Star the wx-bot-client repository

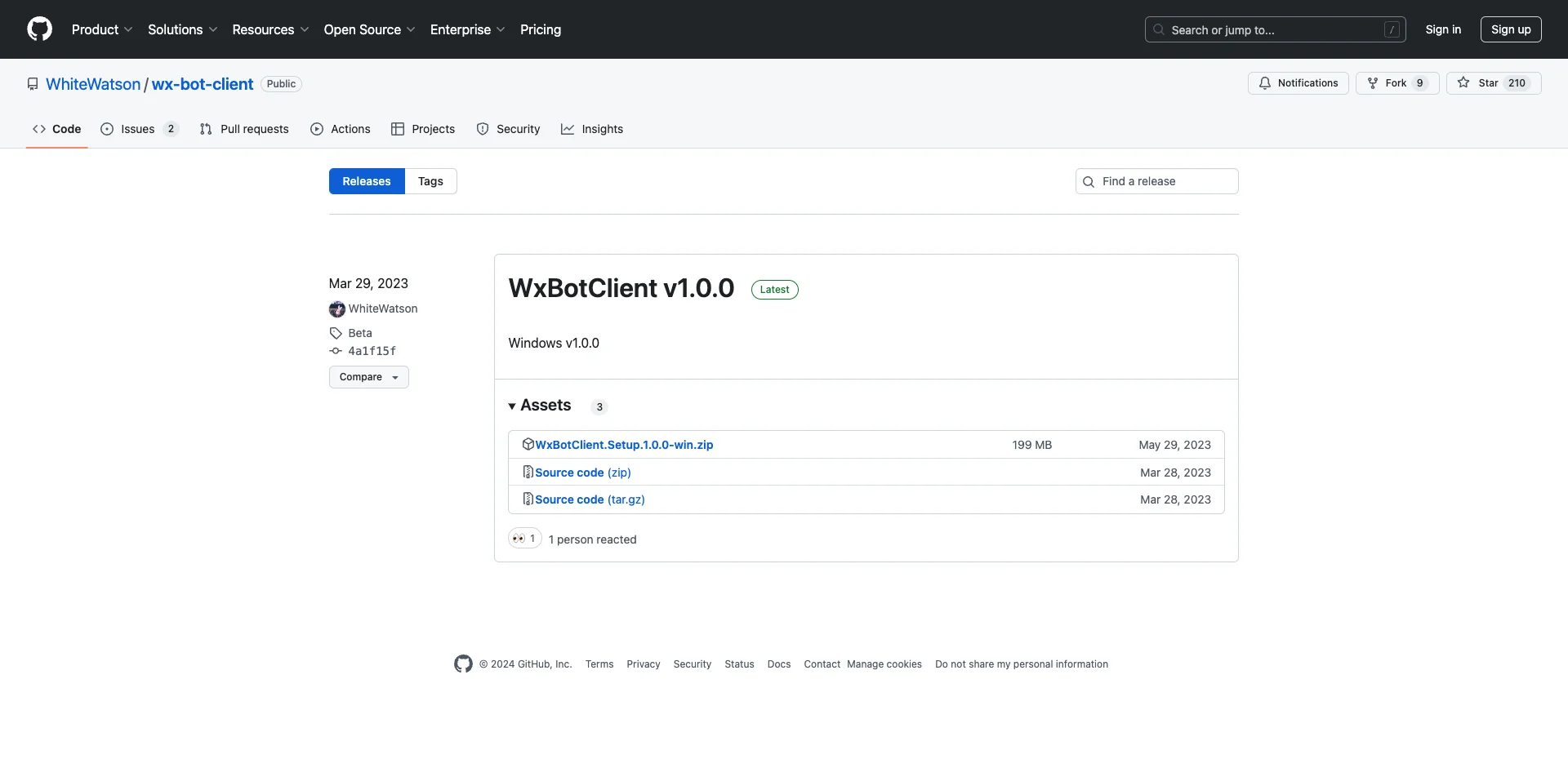[1494, 83]
